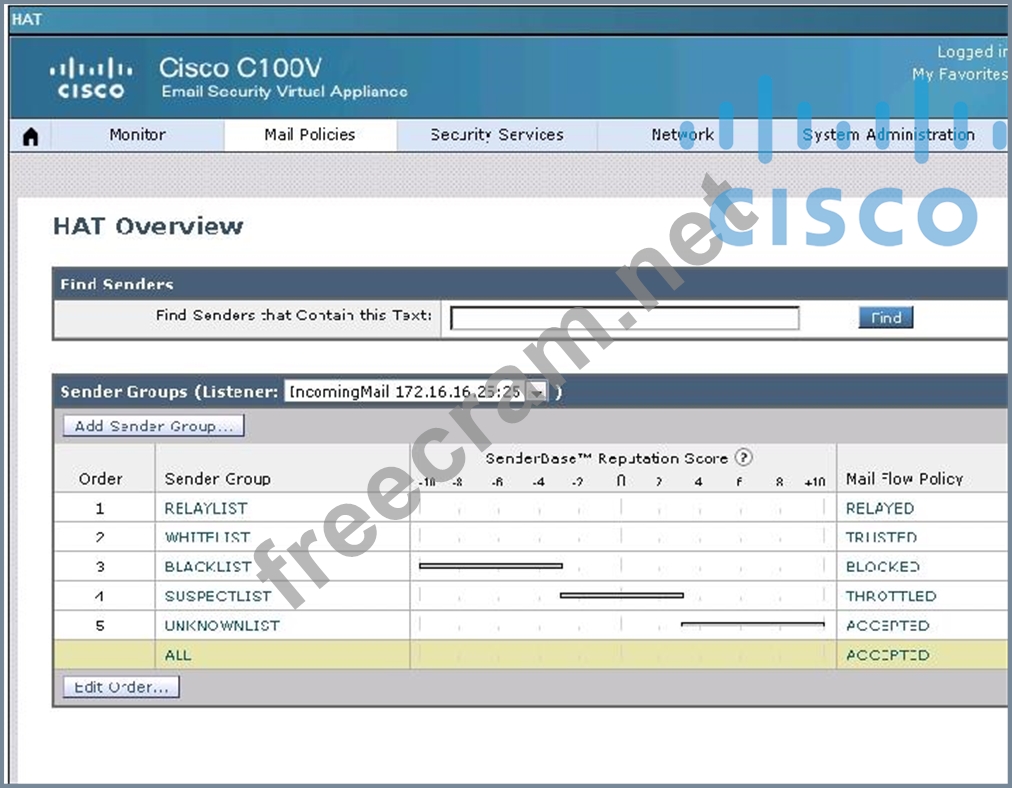Viewport: 1012px width, 788px height.
Task: Open the Security Services menu
Action: (x=497, y=135)
